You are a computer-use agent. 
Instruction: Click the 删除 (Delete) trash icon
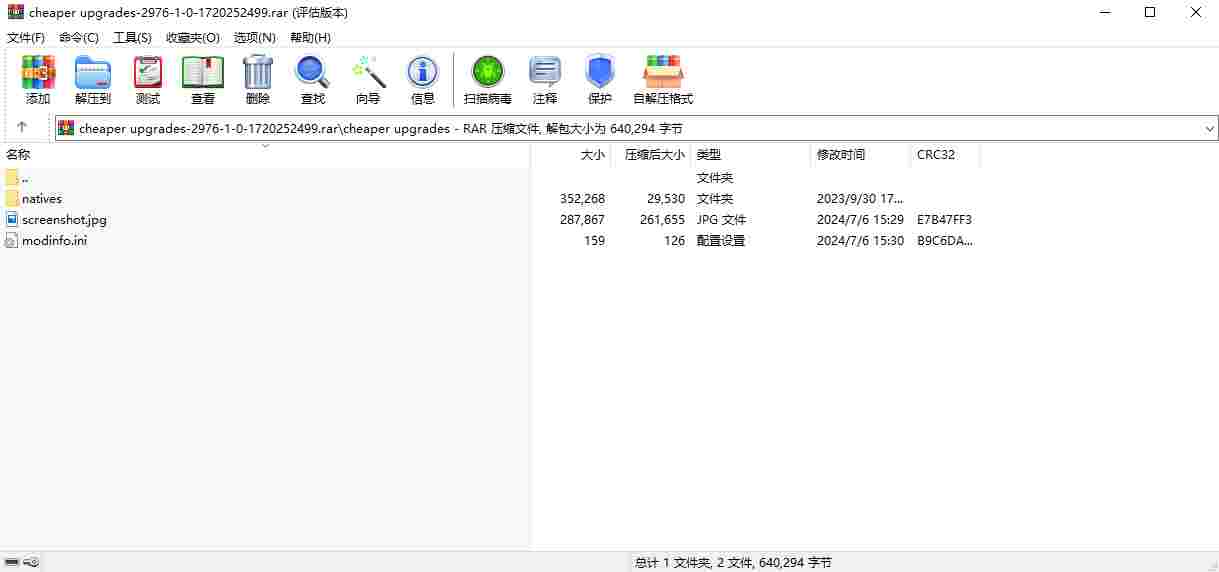pyautogui.click(x=258, y=72)
